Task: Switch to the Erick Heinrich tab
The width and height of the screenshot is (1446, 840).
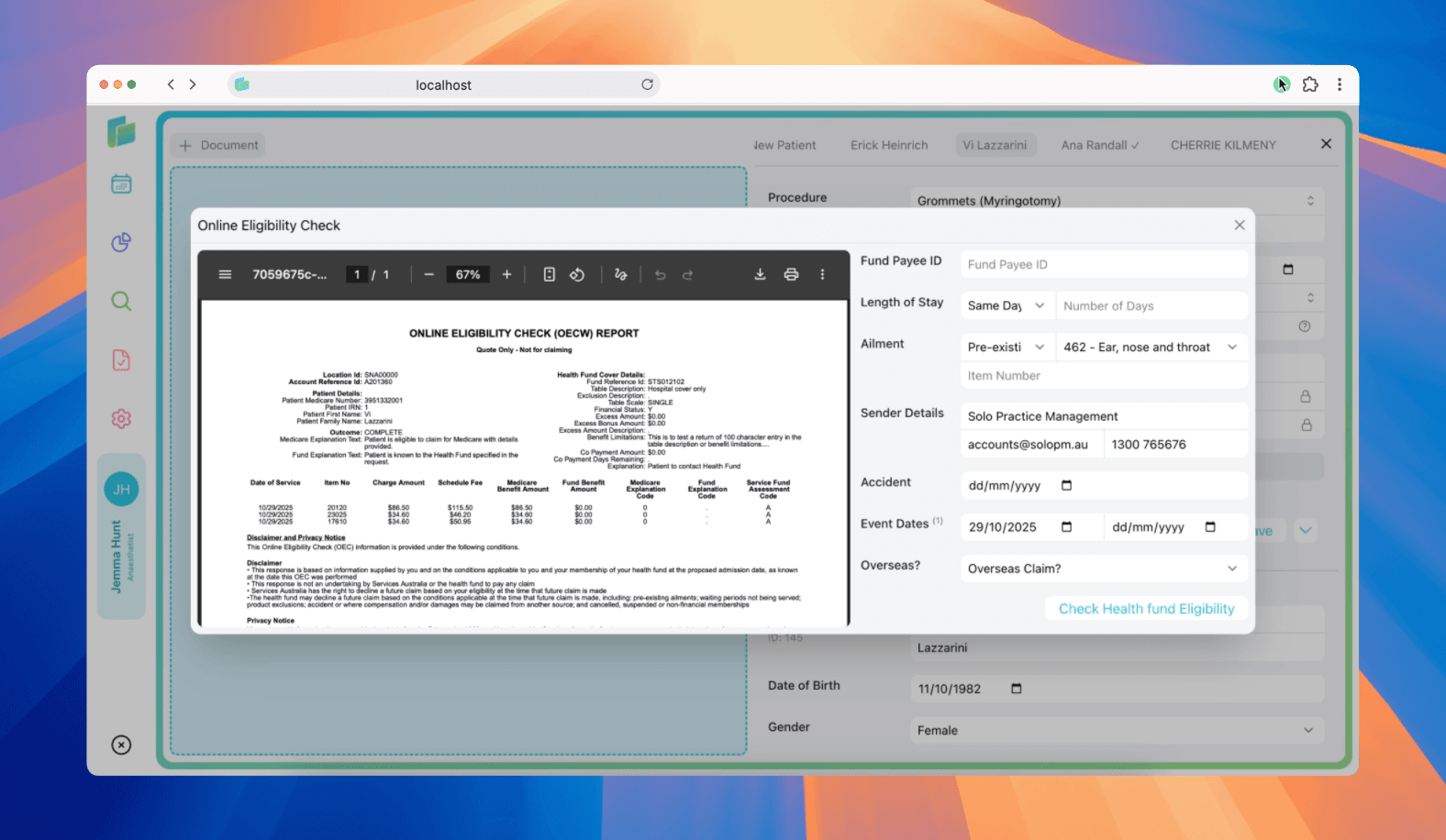Action: (x=888, y=145)
